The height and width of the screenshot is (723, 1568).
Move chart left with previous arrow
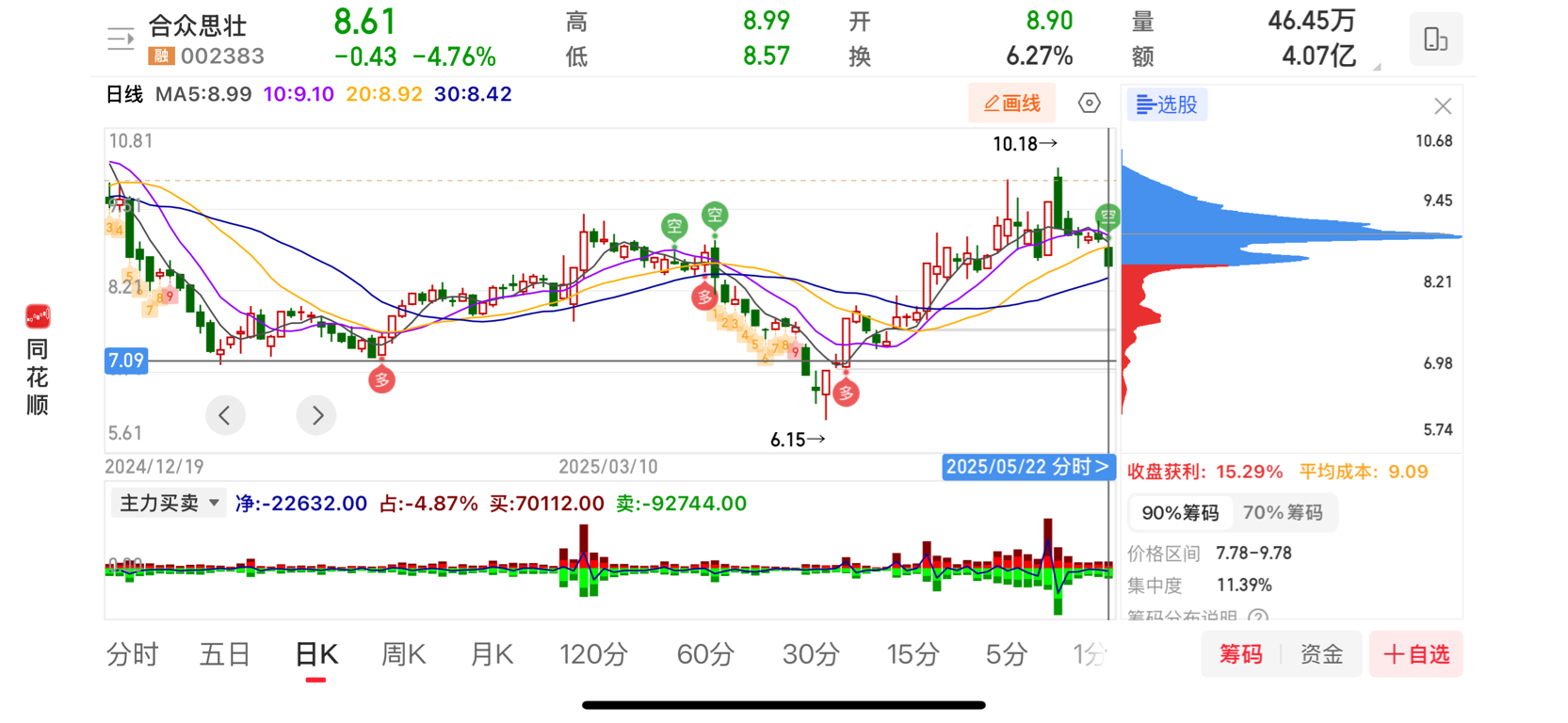[x=225, y=415]
